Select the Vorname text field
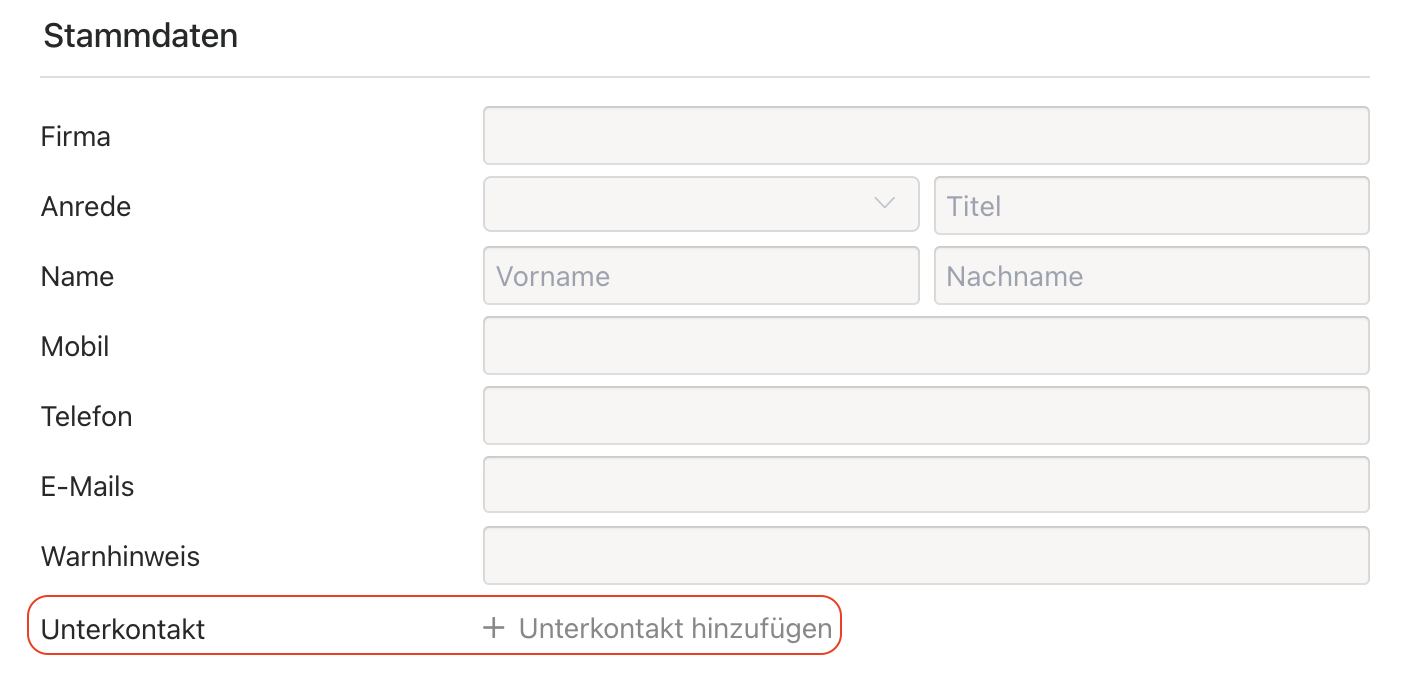Viewport: 1406px width, 694px height. (x=700, y=276)
